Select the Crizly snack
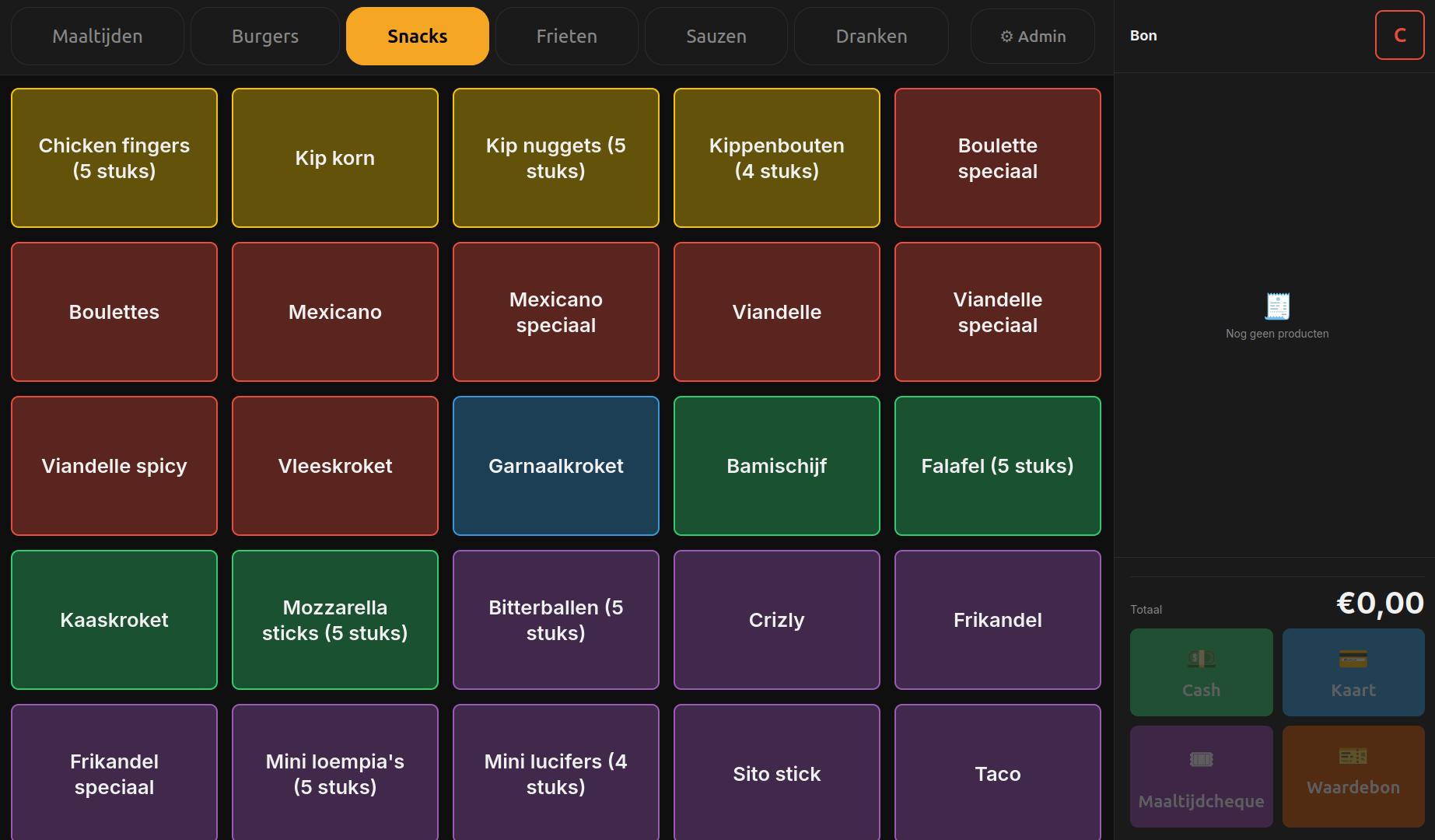Viewport: 1435px width, 840px height. coord(777,620)
